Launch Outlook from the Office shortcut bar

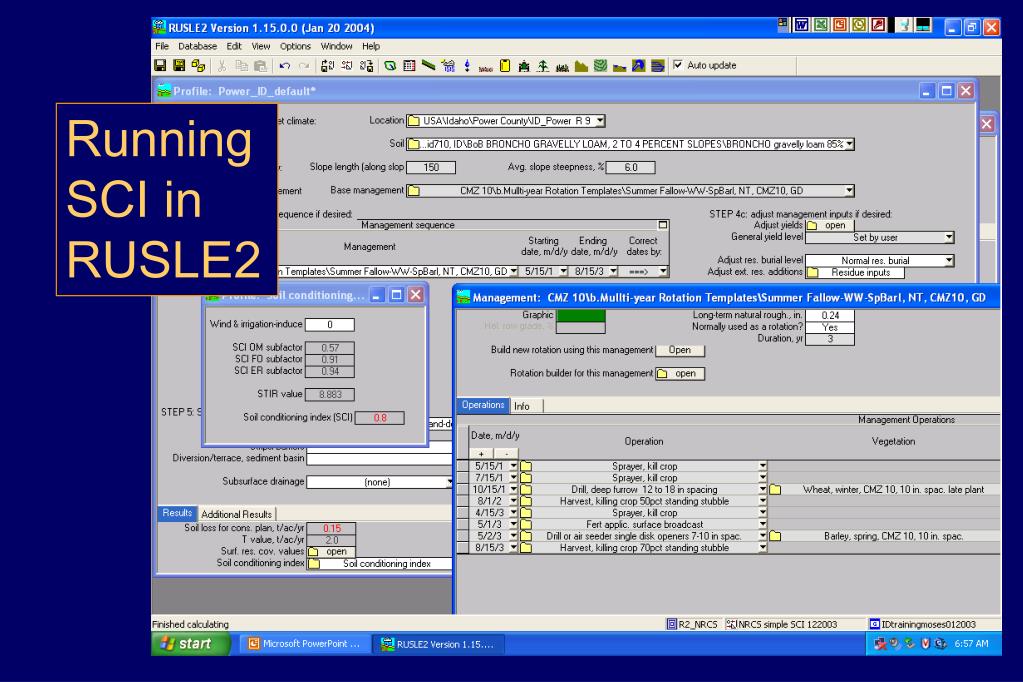point(859,25)
